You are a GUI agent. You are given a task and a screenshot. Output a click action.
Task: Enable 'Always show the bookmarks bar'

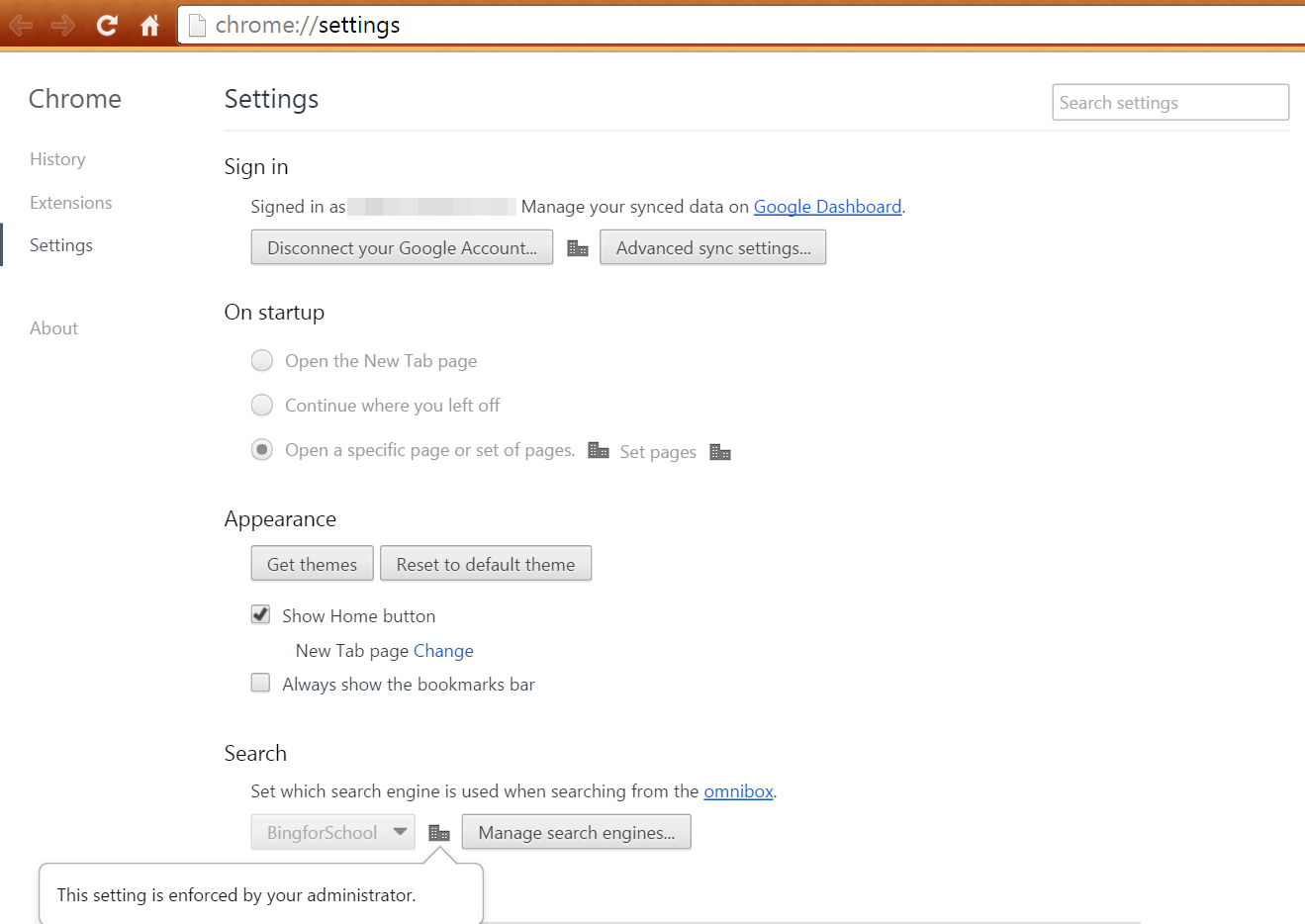click(260, 683)
